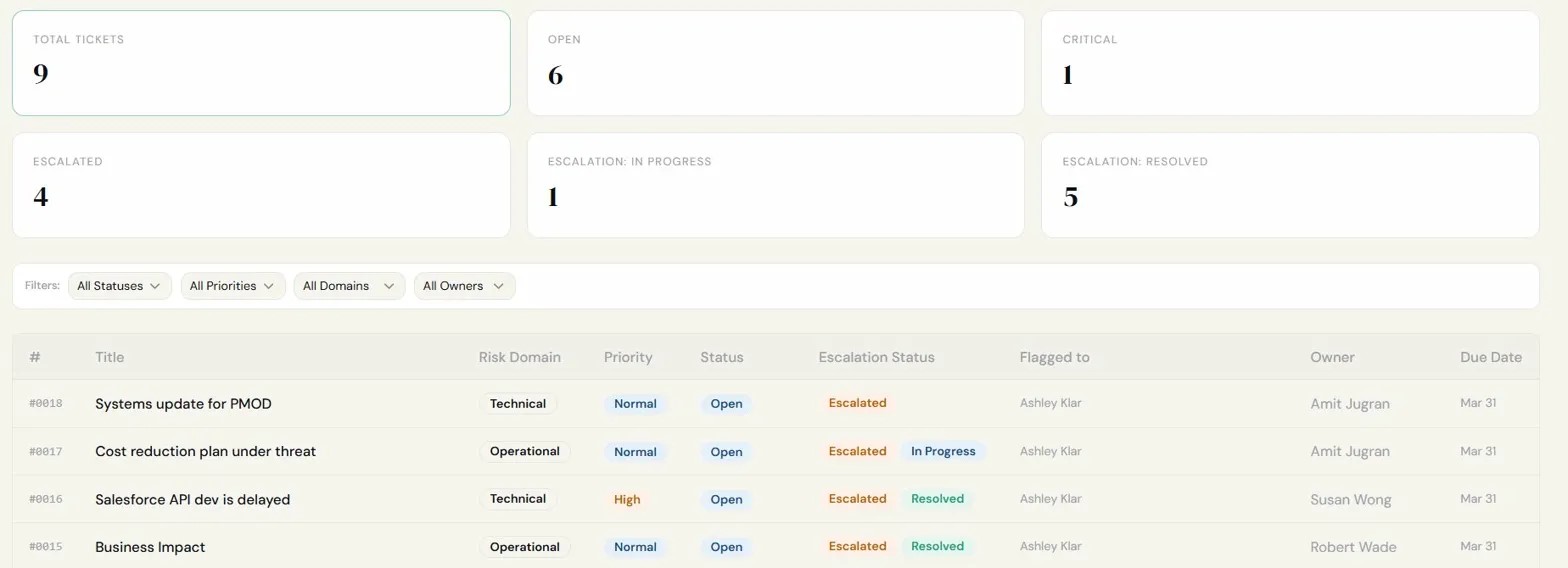Open the All Priorities filter dropdown
Screen dimensions: 1568x568
pyautogui.click(x=233, y=286)
